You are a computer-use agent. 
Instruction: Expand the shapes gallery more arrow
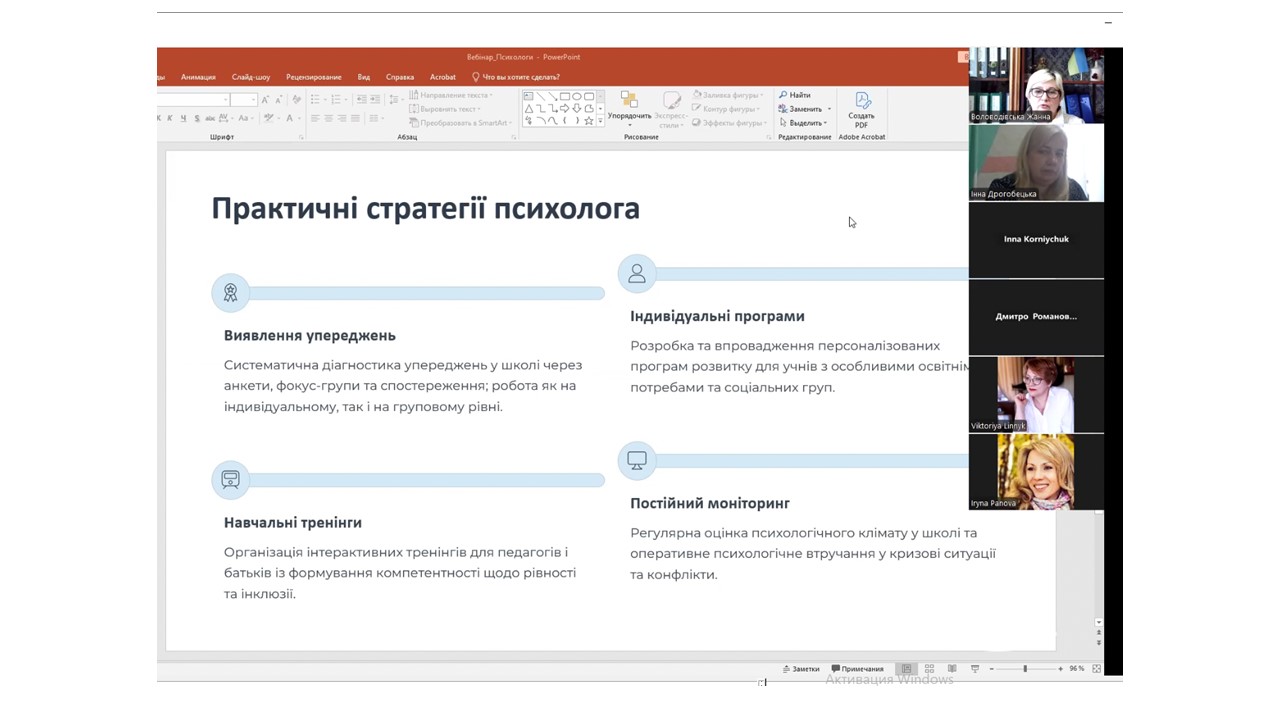(601, 122)
